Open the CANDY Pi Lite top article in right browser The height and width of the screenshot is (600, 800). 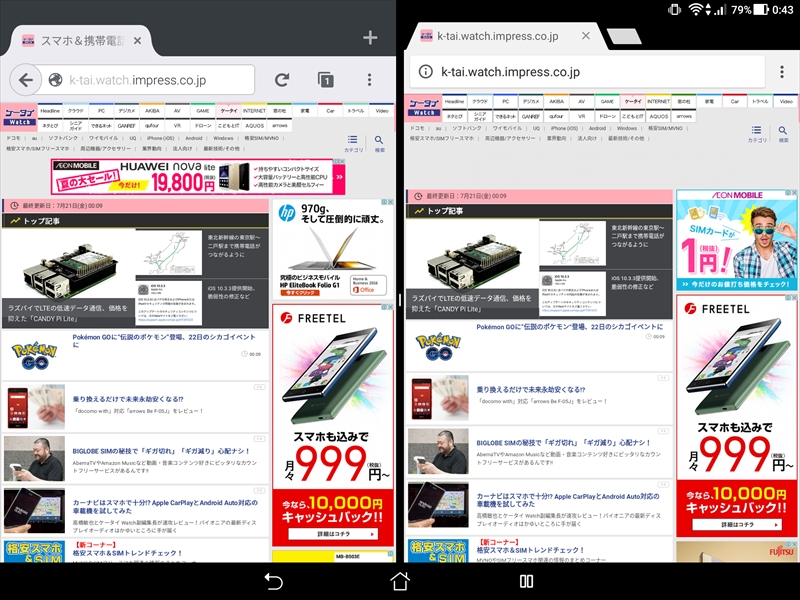472,268
